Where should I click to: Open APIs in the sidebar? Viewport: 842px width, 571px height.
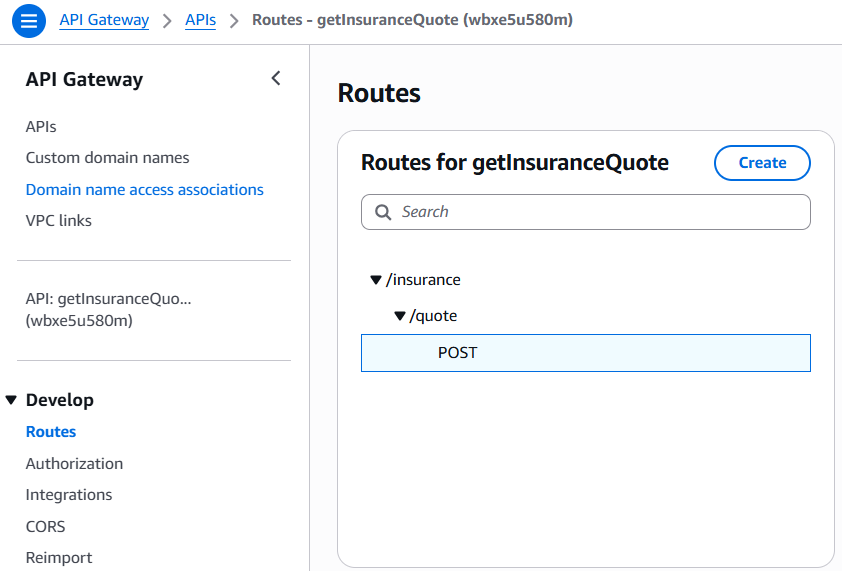pyautogui.click(x=41, y=127)
